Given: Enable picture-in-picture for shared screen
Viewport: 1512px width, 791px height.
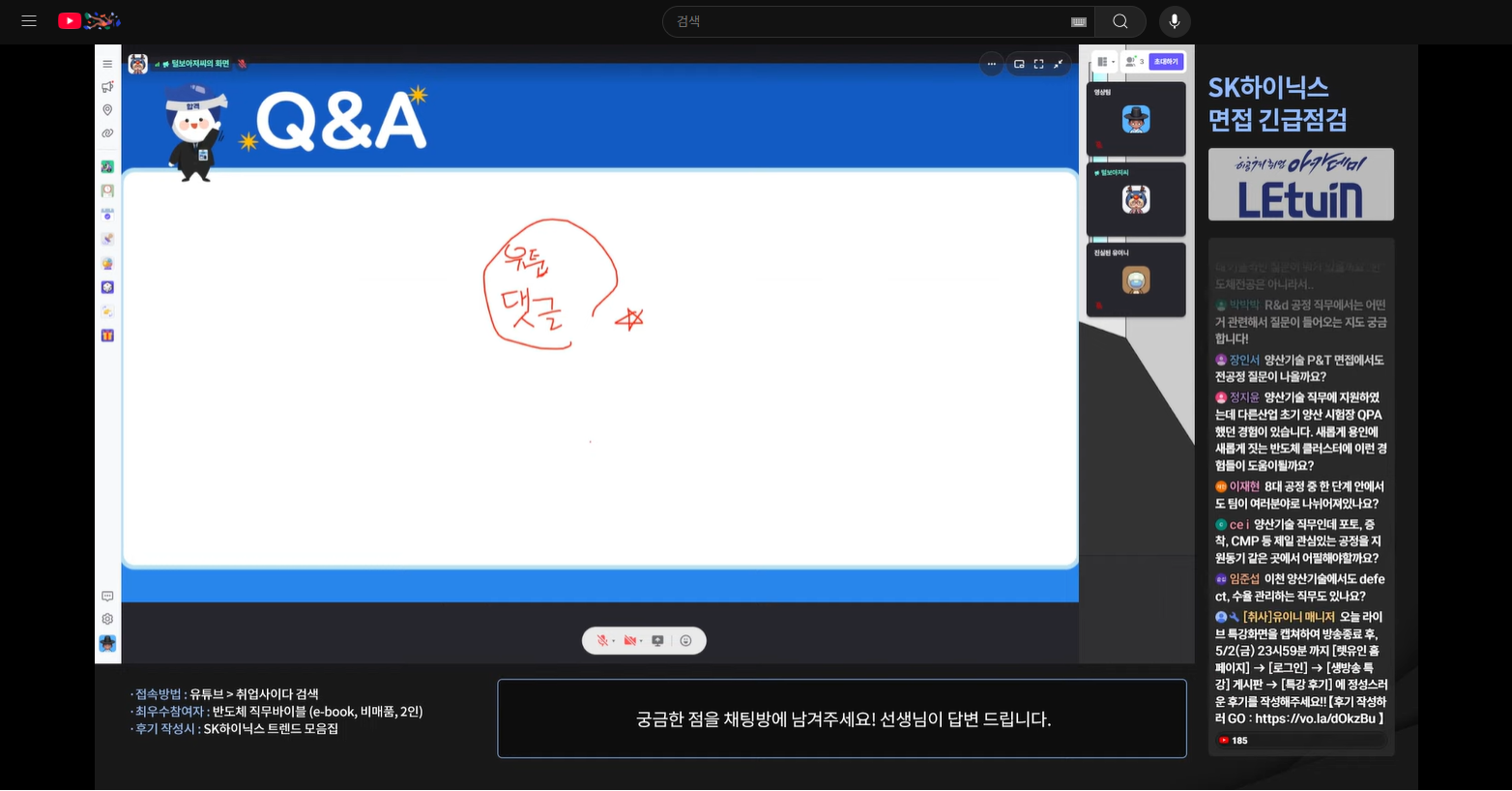Looking at the screenshot, I should (1019, 64).
